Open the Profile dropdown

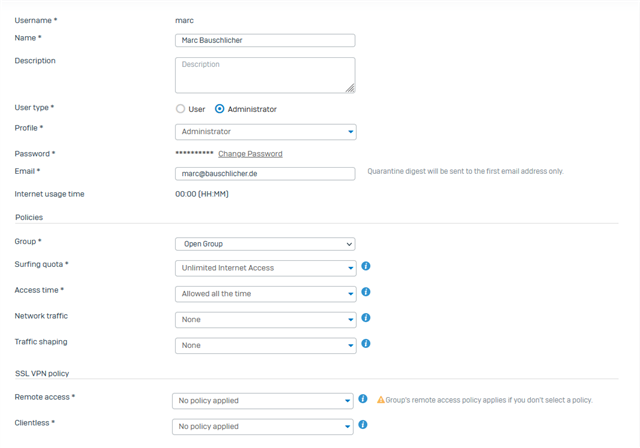pyautogui.click(x=265, y=132)
